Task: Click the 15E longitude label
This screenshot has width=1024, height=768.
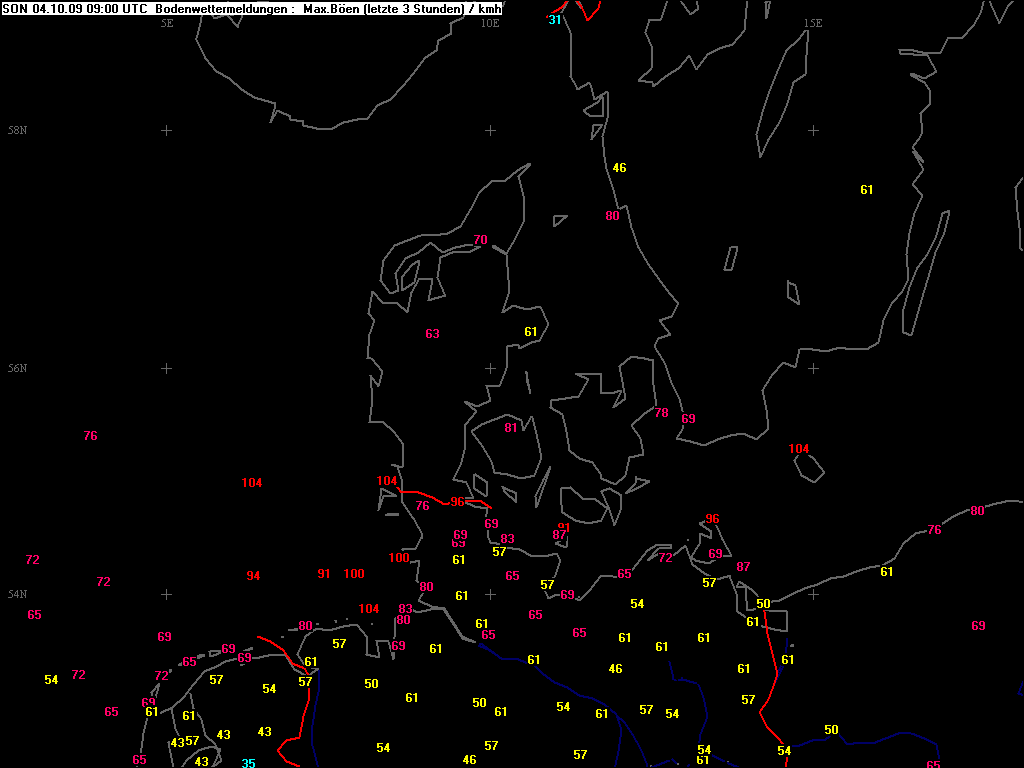Action: [813, 23]
